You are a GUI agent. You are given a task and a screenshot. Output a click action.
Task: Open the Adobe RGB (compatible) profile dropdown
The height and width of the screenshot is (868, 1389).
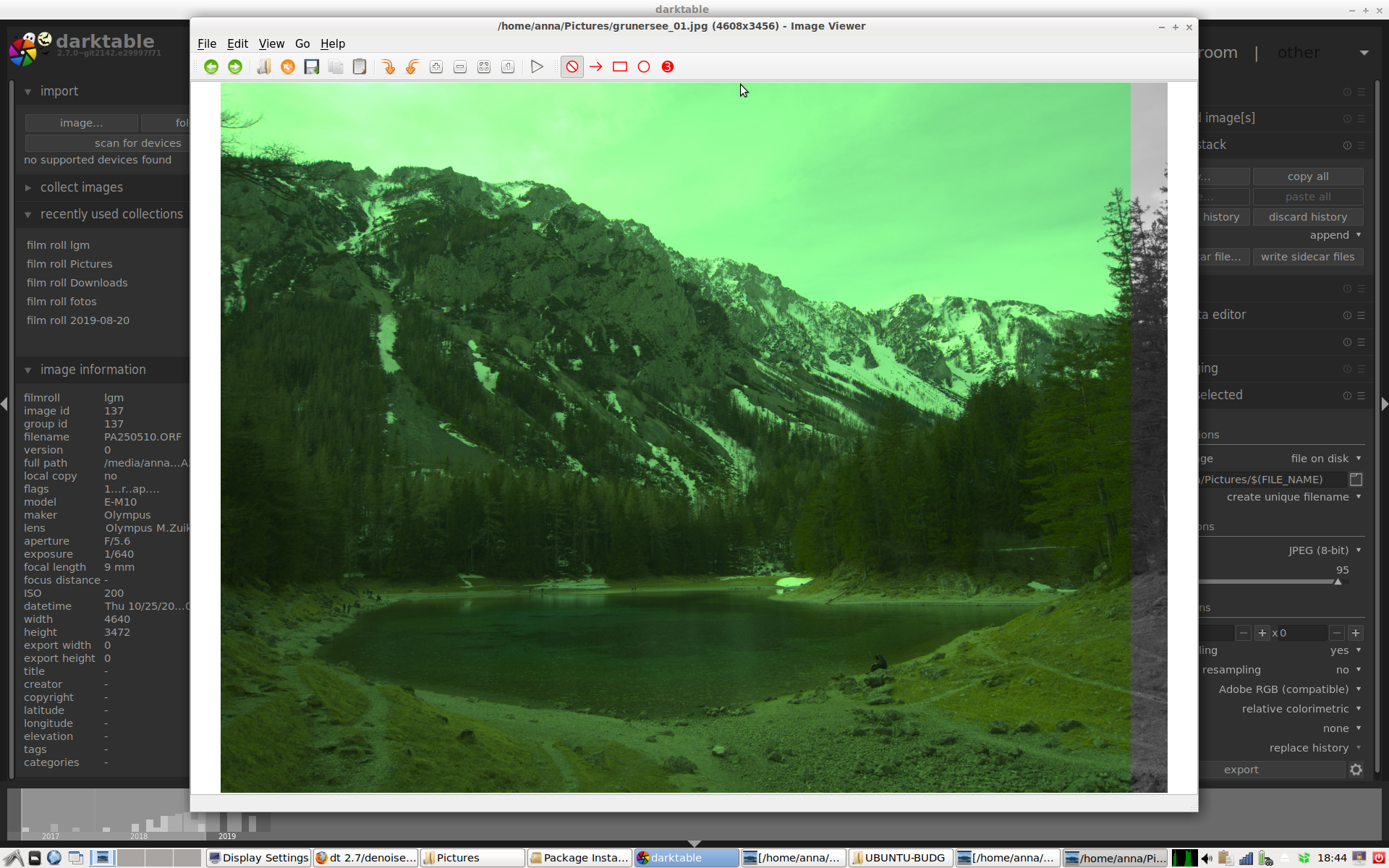click(1291, 689)
